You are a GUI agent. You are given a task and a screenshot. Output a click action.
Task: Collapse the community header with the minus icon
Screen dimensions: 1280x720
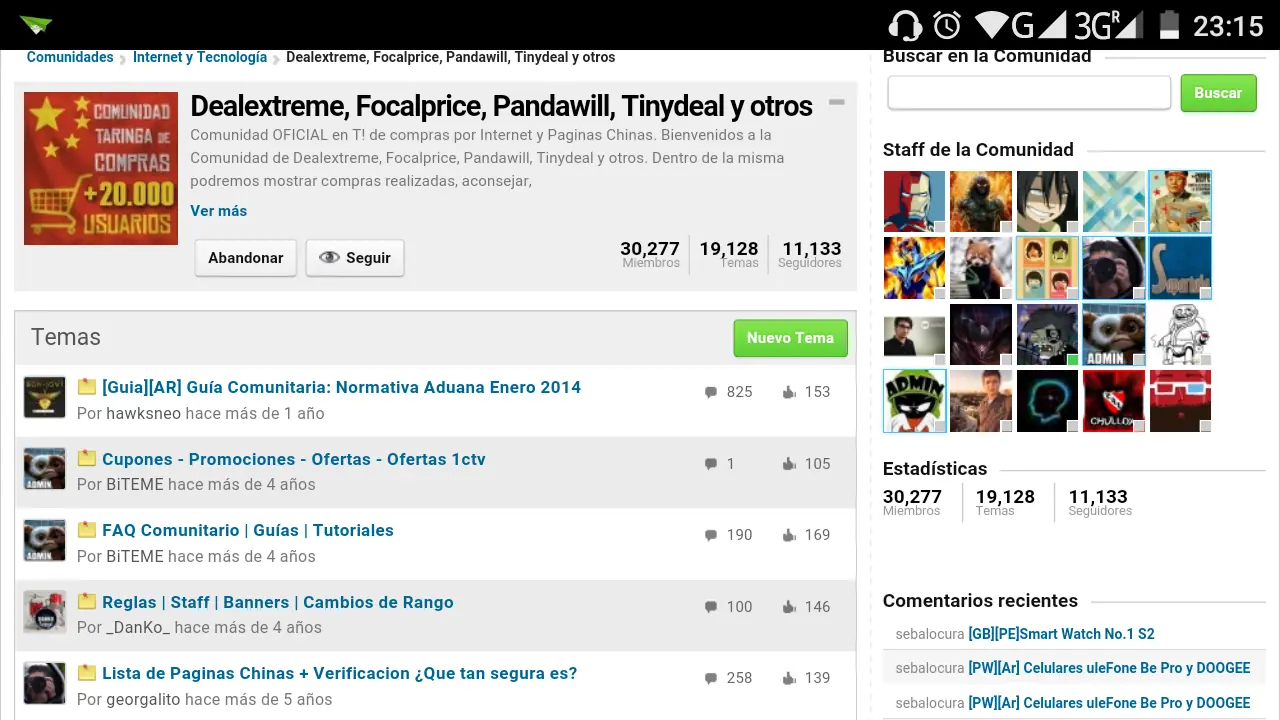[x=837, y=102]
